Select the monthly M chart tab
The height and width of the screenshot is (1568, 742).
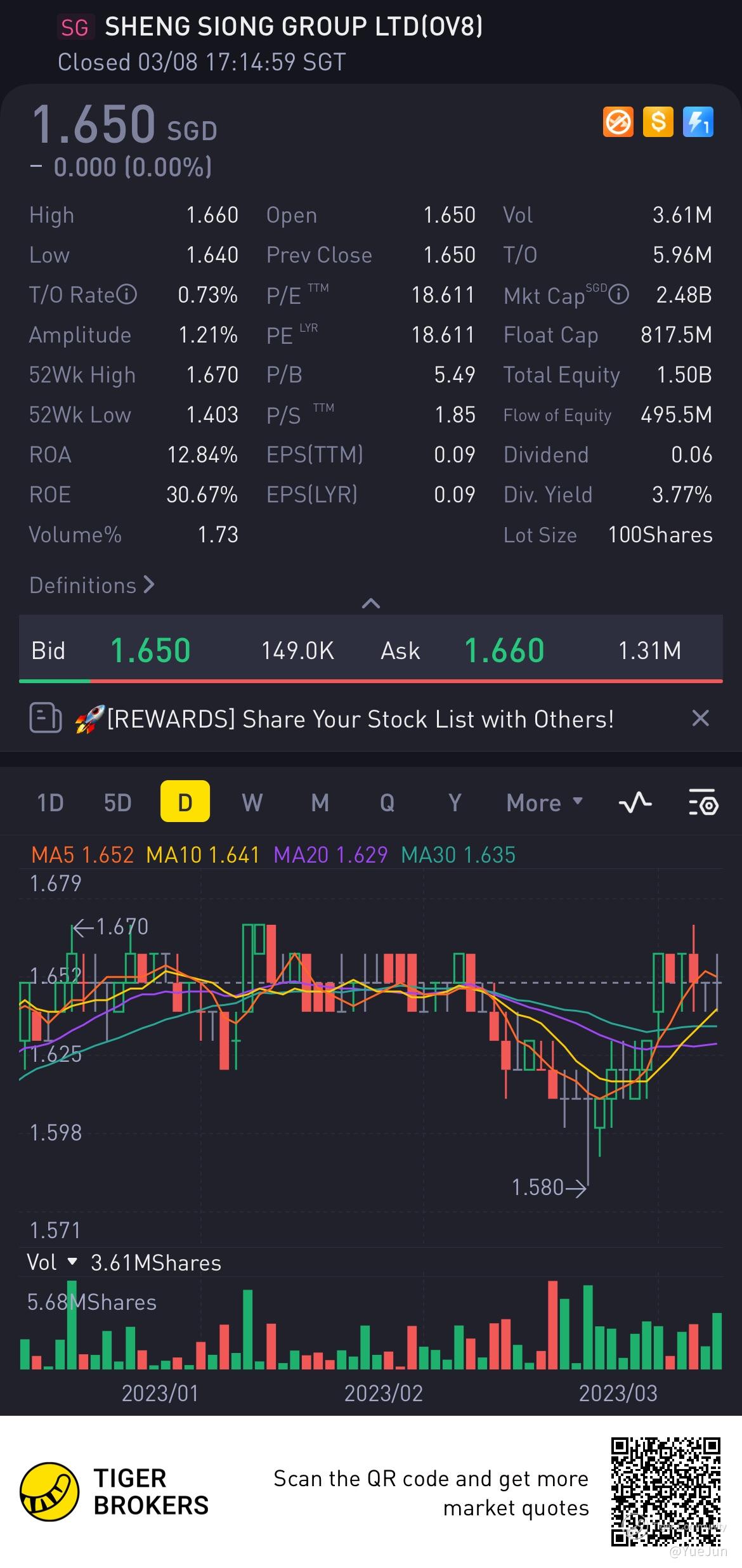pyautogui.click(x=320, y=802)
